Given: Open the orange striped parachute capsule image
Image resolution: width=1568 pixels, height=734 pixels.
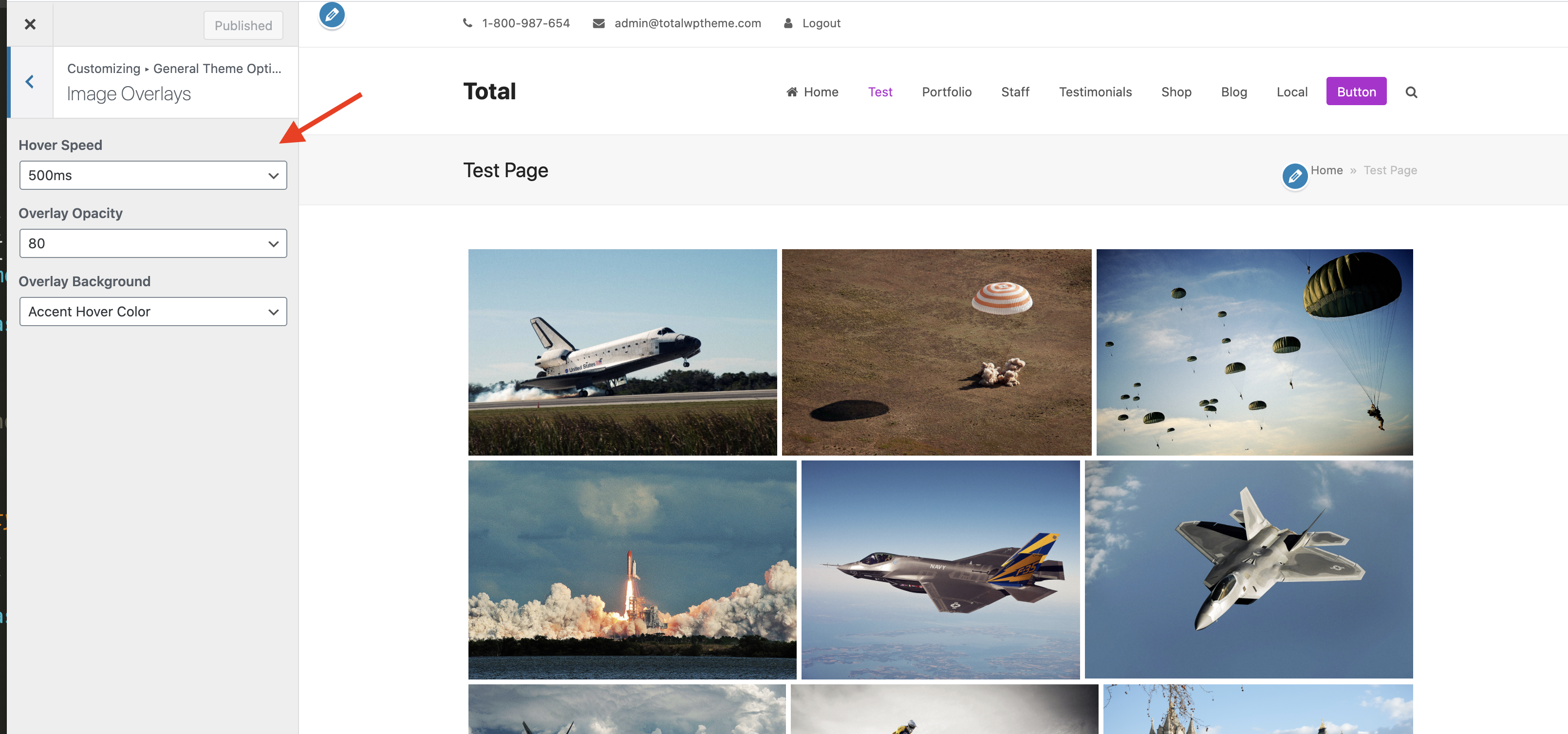Looking at the screenshot, I should click(936, 352).
